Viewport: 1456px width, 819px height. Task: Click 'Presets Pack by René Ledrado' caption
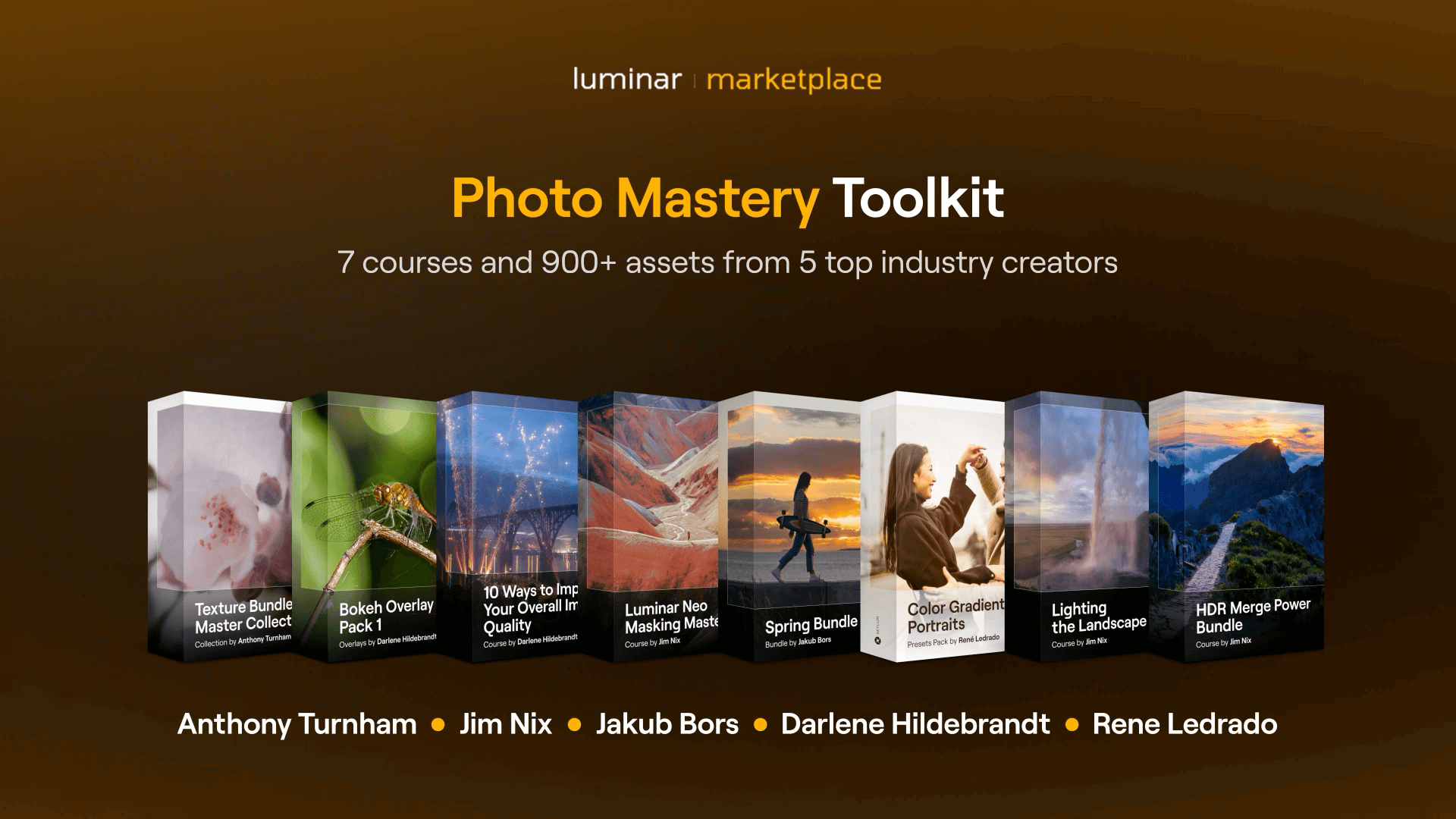click(x=953, y=641)
